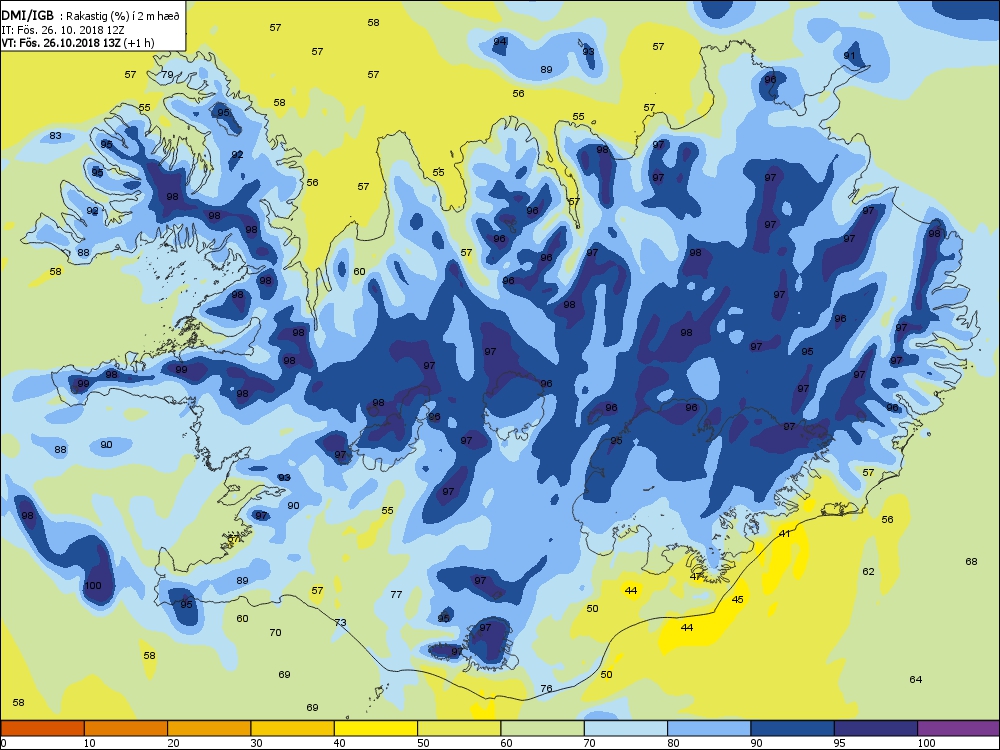
Task: Click the '41' humidity value on the map
Action: tap(785, 534)
